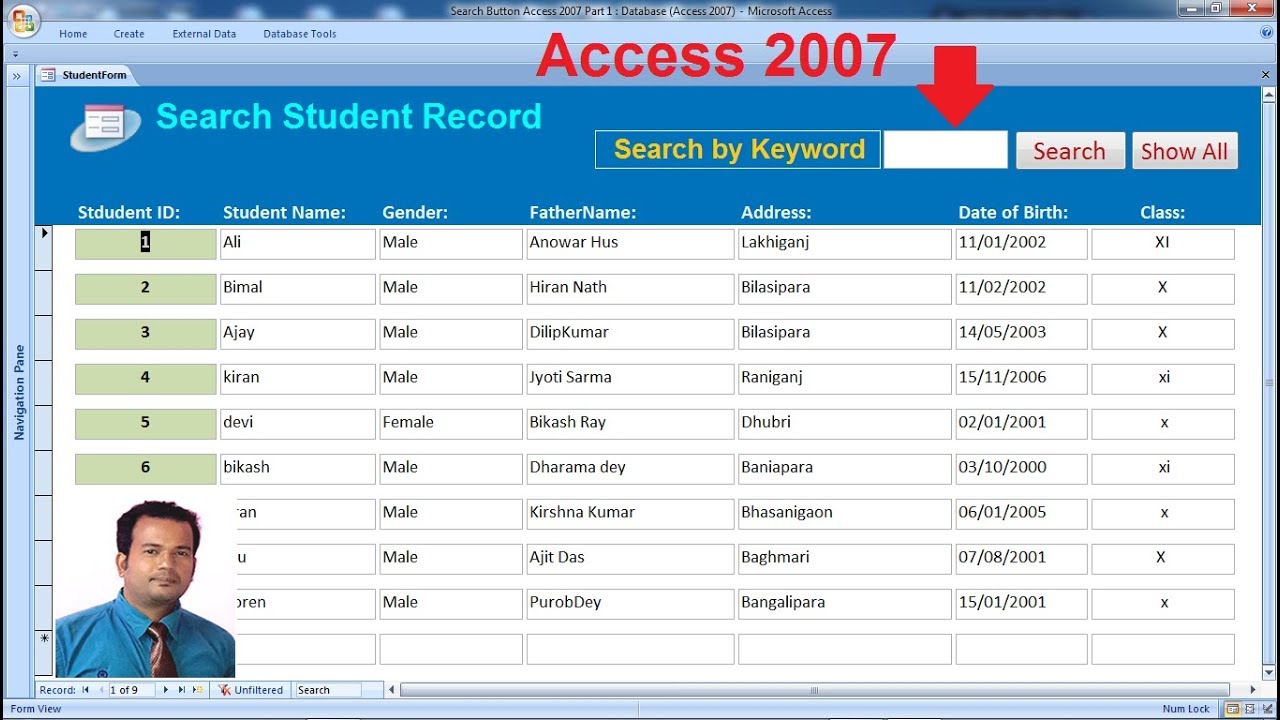The height and width of the screenshot is (720, 1280).
Task: Open the Database Tools ribbon tab
Action: click(300, 34)
